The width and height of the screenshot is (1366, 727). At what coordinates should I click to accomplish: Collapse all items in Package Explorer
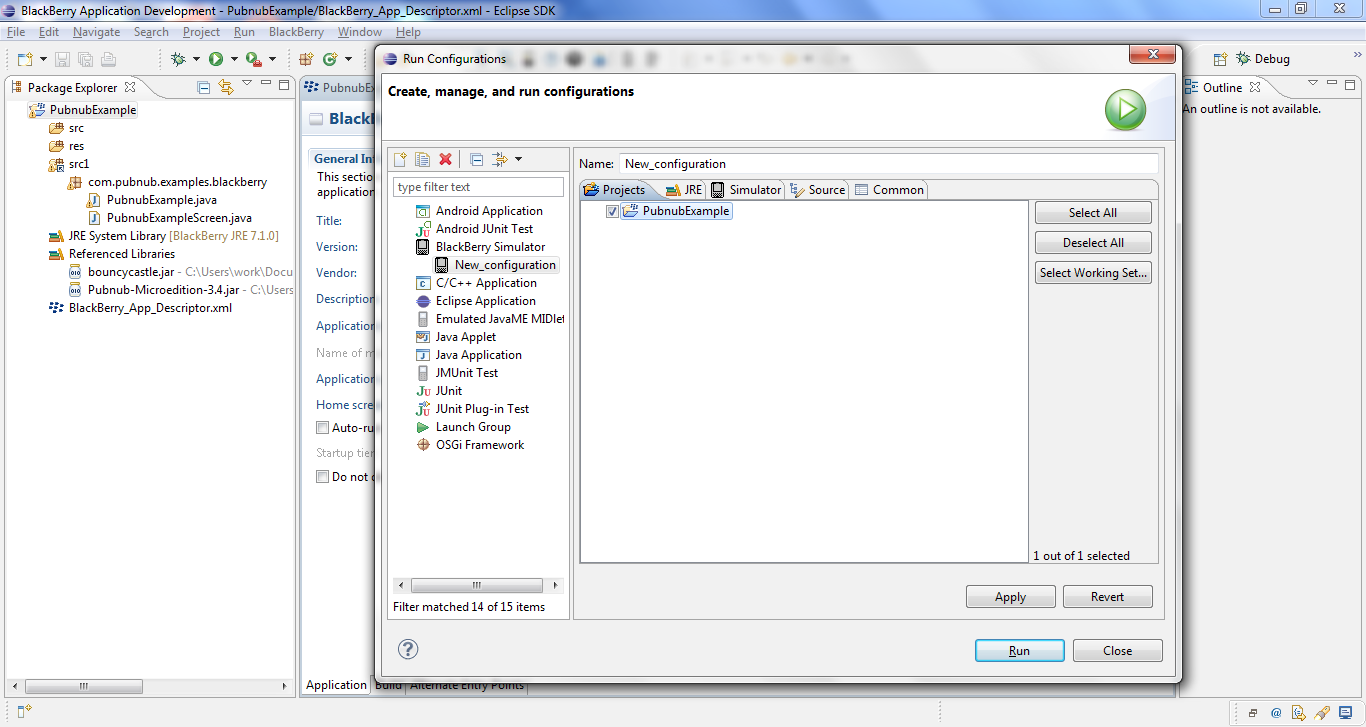click(203, 87)
